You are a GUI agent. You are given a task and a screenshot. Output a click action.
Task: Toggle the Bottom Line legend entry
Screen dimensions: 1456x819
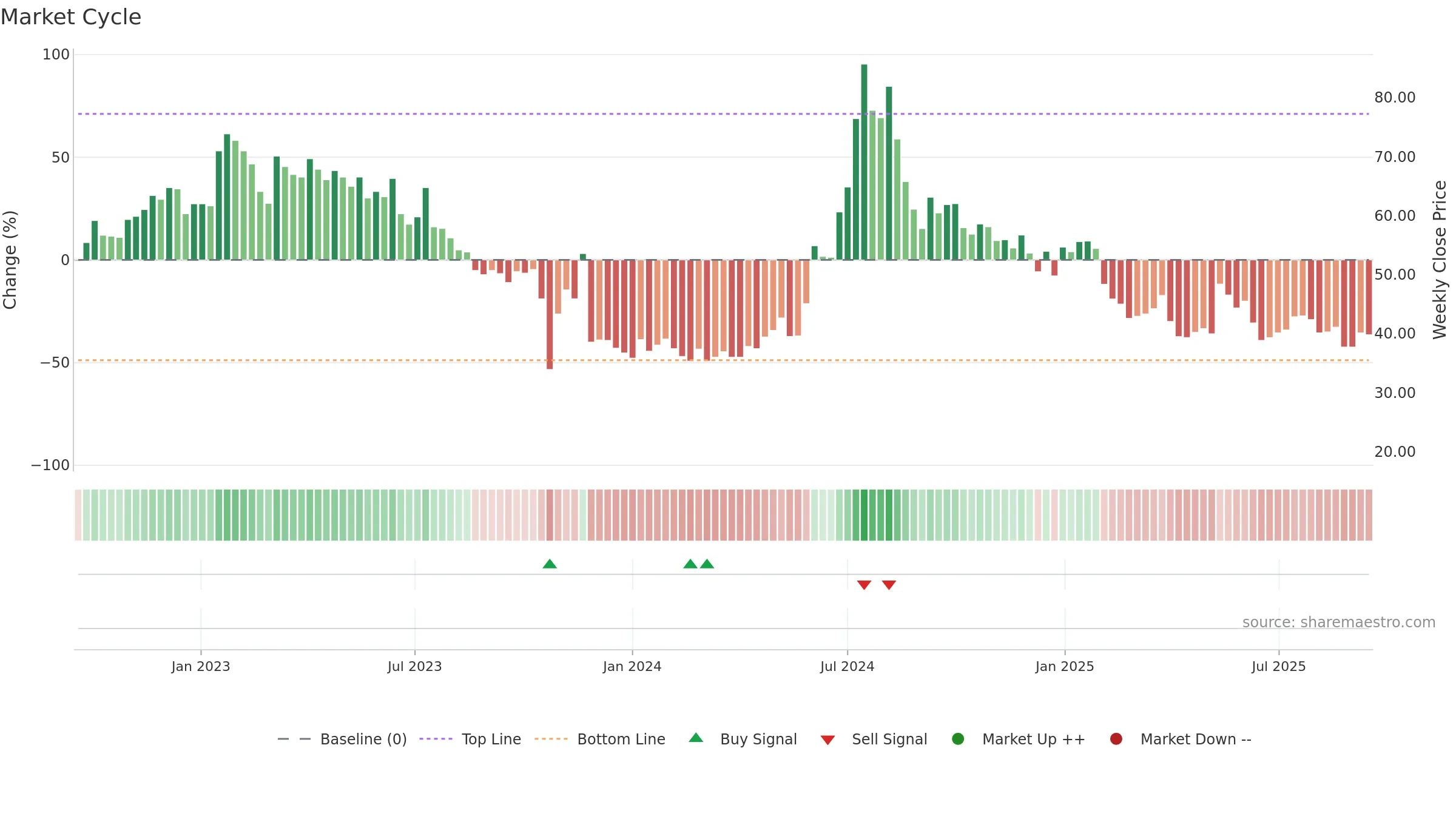(x=600, y=739)
